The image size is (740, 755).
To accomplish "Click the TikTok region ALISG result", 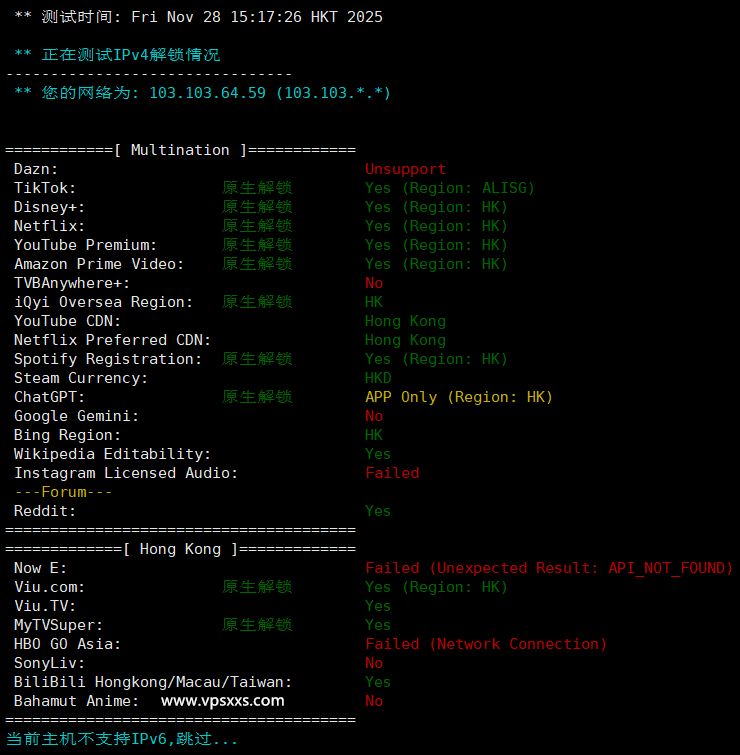I will 449,188.
